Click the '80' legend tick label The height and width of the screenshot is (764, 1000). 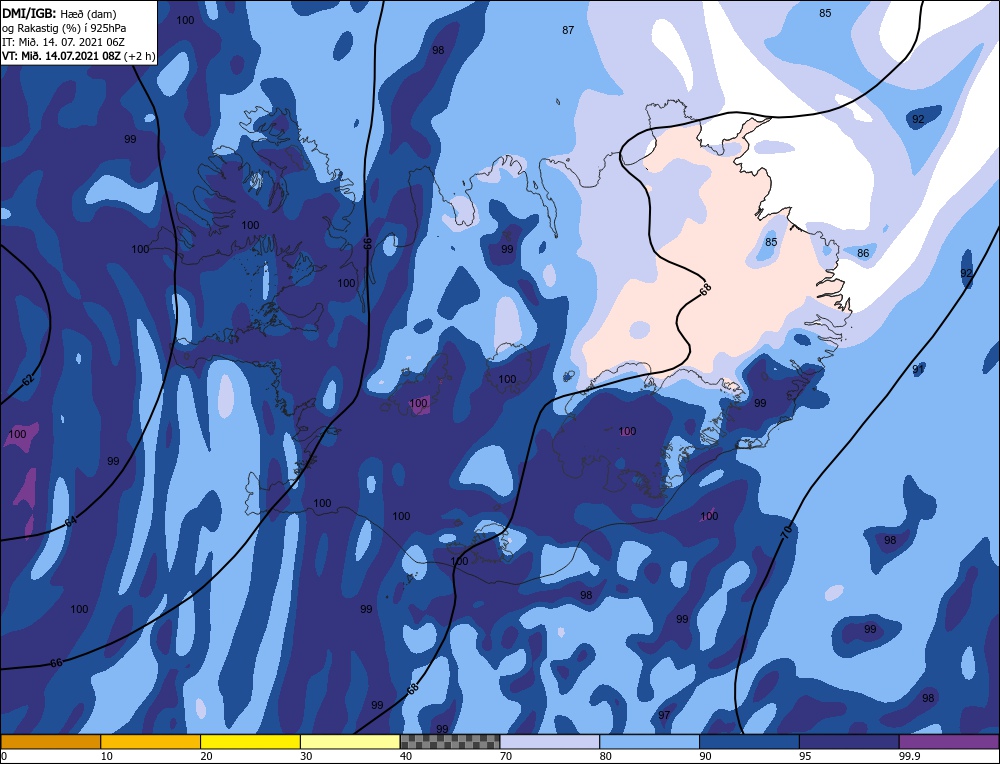pos(605,756)
